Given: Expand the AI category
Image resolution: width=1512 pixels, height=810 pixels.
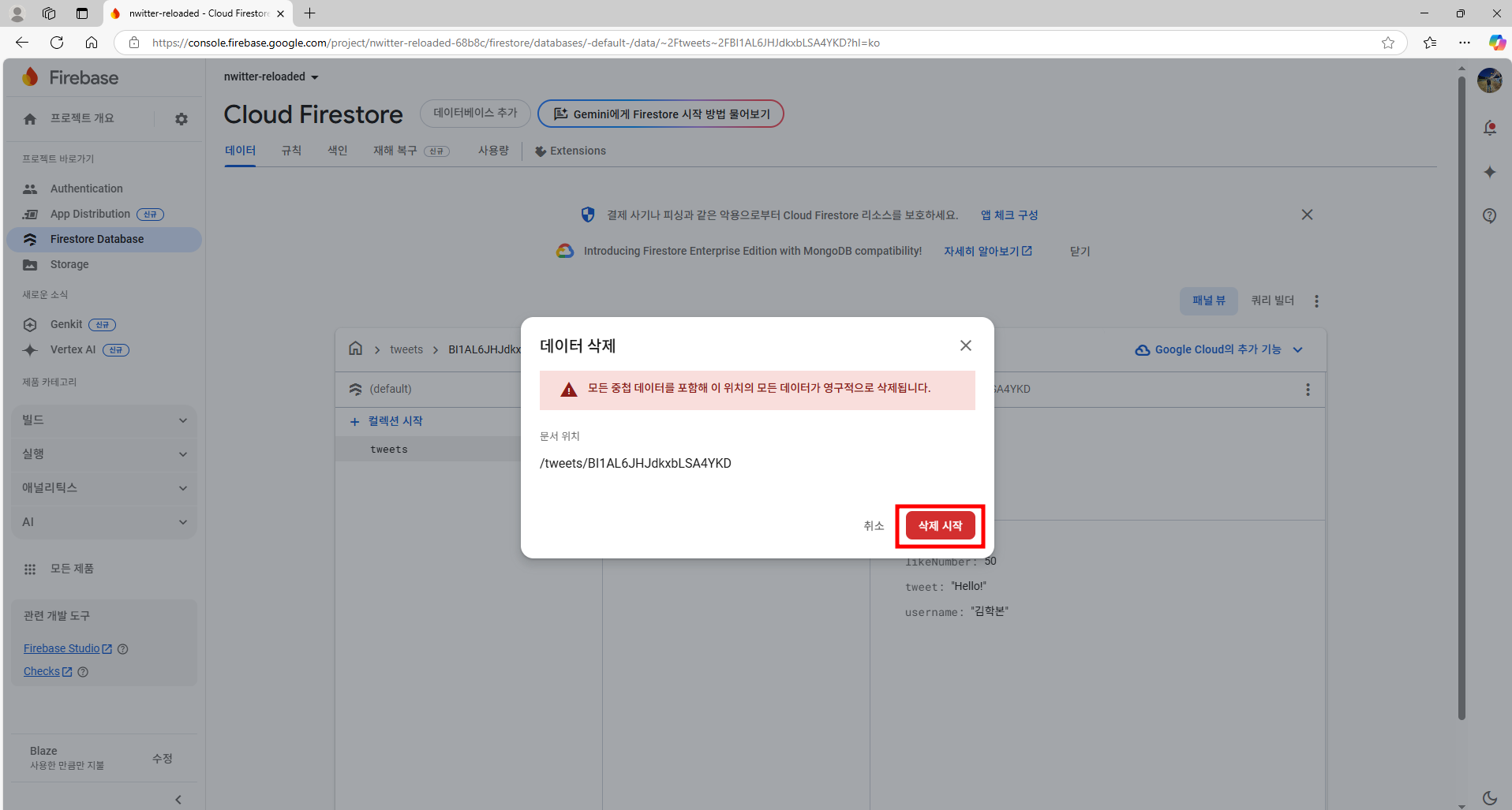Looking at the screenshot, I should [104, 522].
